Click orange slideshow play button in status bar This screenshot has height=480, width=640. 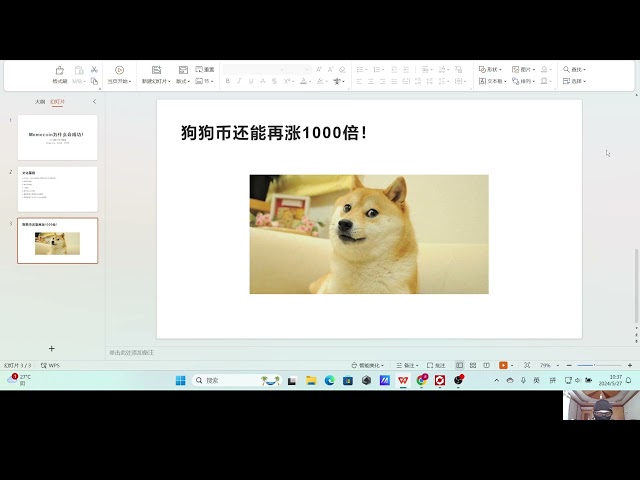point(503,365)
